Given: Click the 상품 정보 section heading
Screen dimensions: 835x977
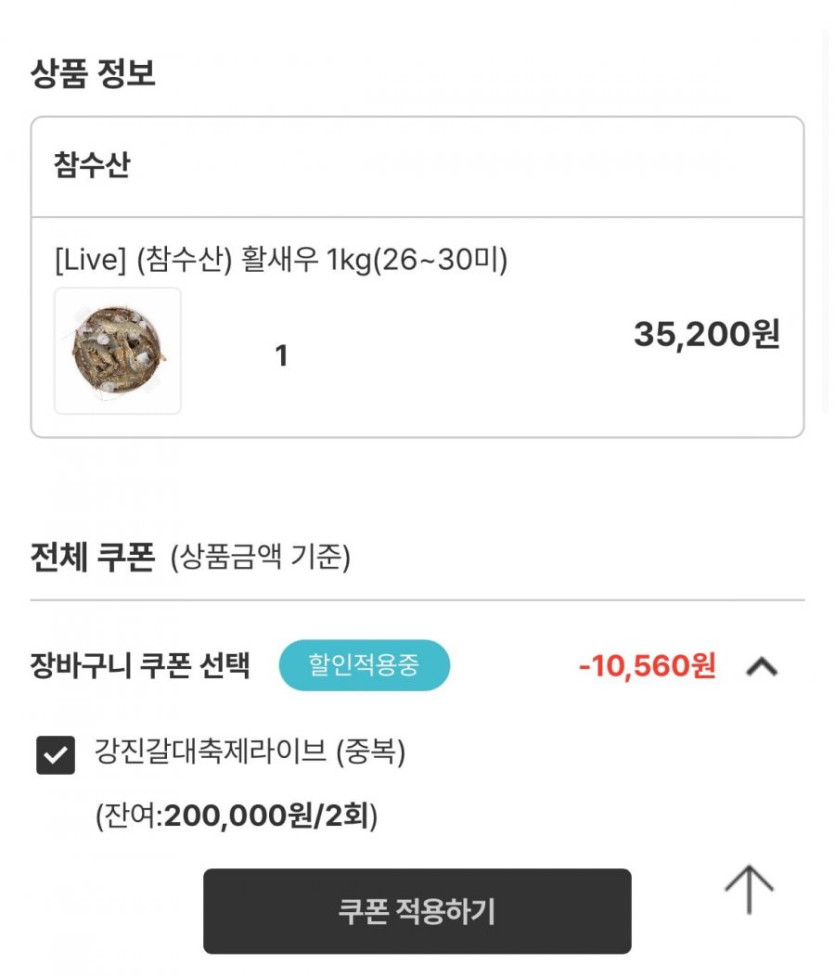Looking at the screenshot, I should point(93,73).
